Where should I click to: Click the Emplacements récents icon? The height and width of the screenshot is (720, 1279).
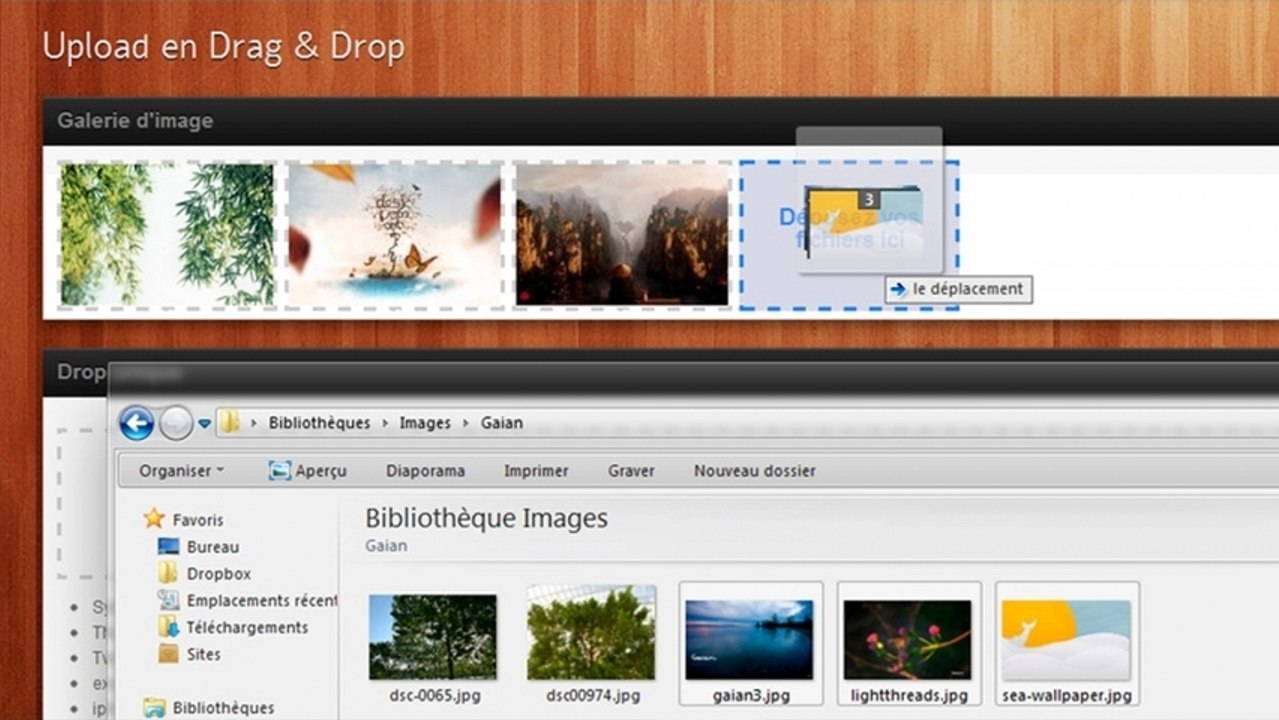169,601
